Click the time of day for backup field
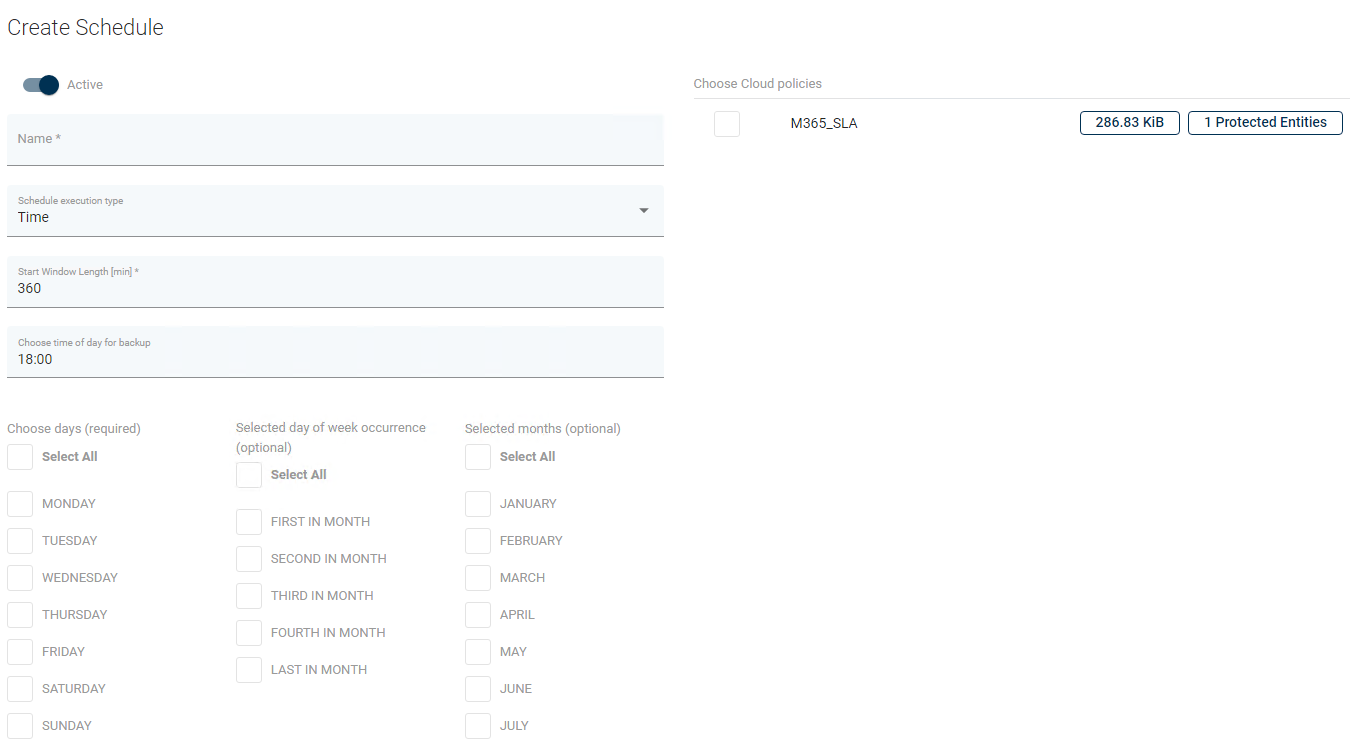1360x745 pixels. pyautogui.click(x=335, y=352)
